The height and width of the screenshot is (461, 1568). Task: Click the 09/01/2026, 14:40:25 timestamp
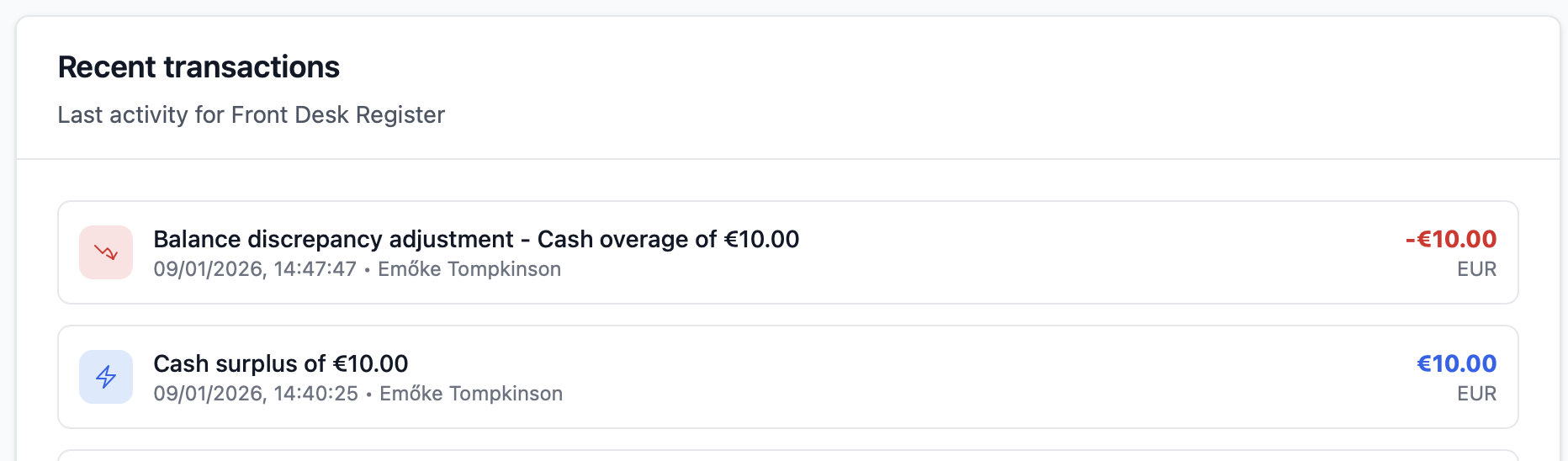pos(256,394)
